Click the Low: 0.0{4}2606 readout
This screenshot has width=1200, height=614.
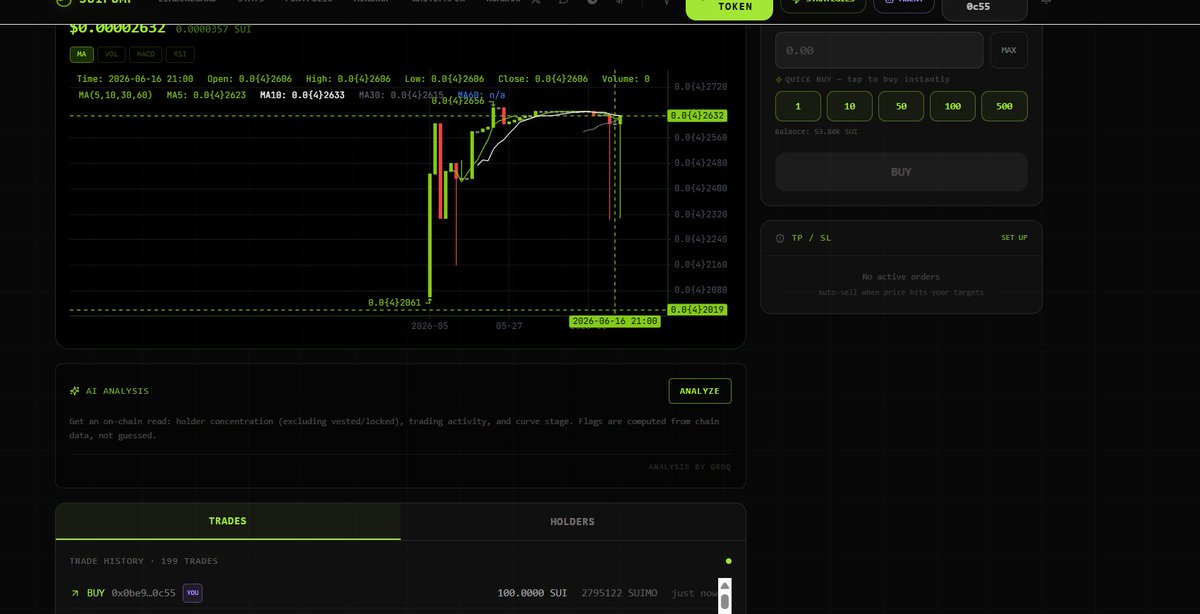pyautogui.click(x=444, y=78)
